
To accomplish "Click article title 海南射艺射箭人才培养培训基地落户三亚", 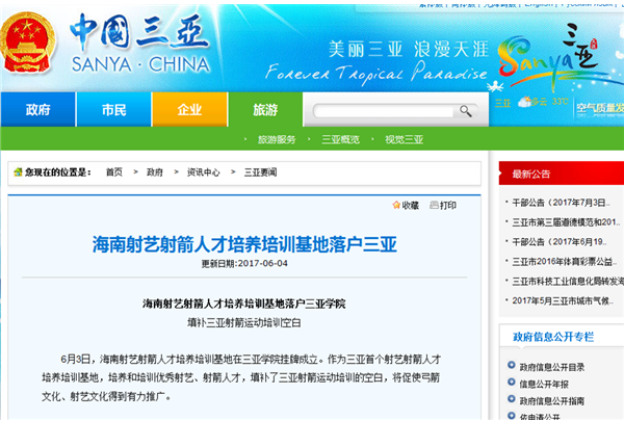I will (244, 244).
